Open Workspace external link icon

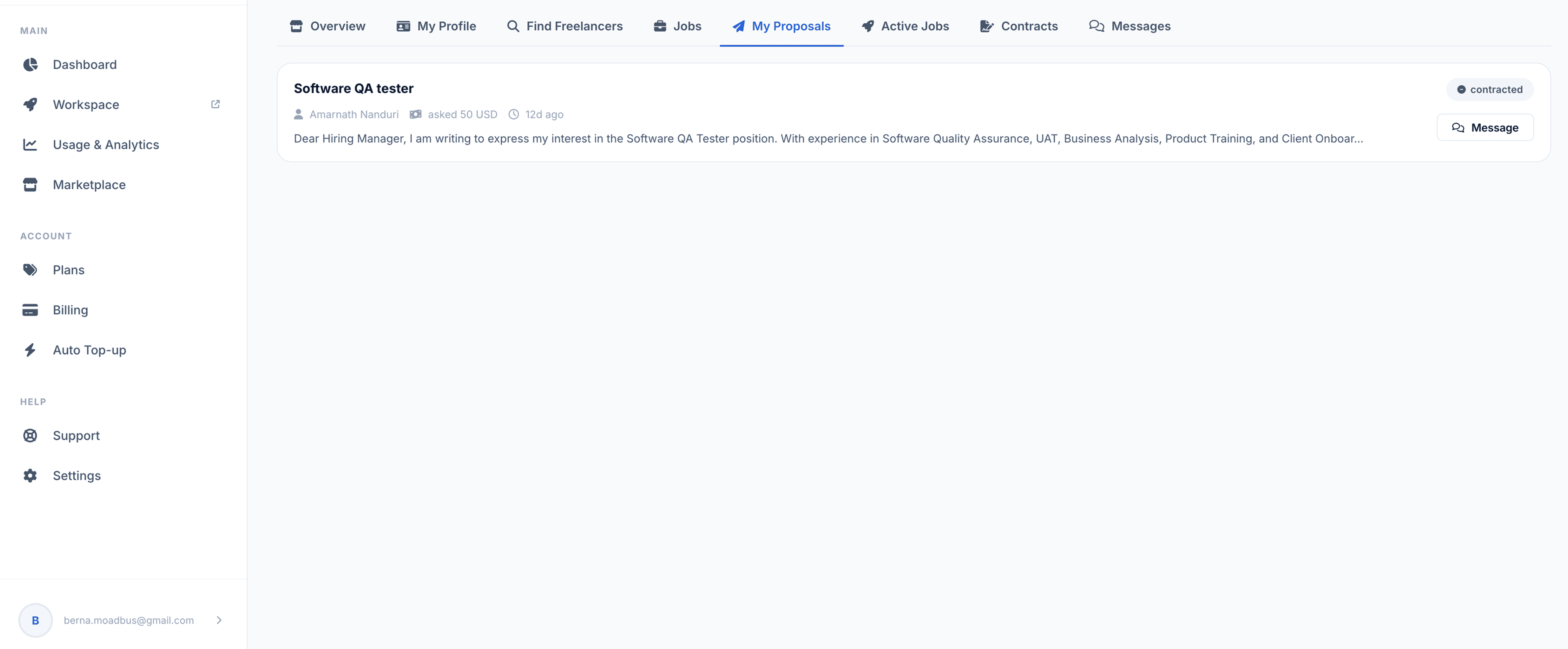click(215, 104)
